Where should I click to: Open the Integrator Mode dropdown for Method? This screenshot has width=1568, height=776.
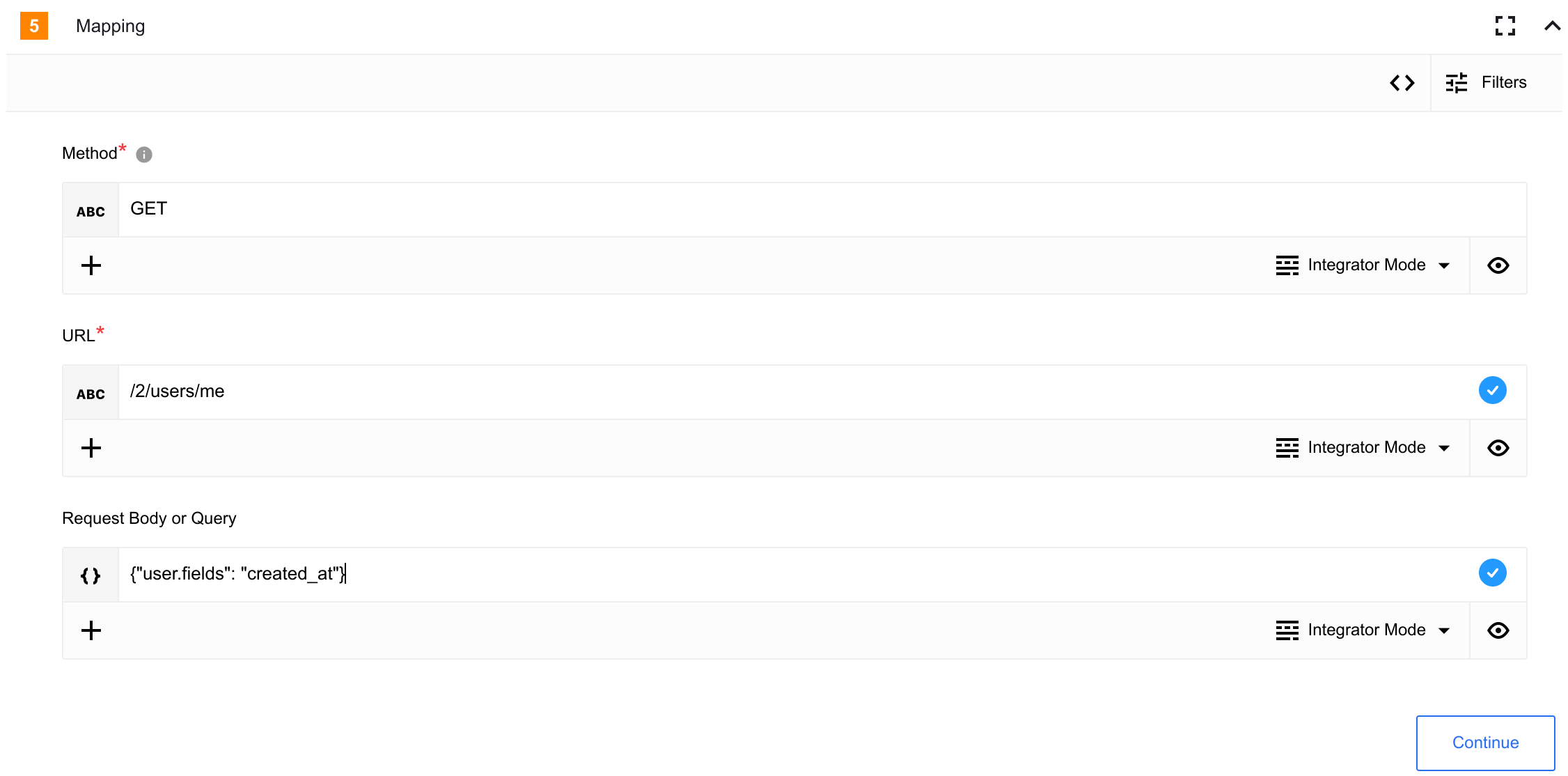pos(1365,265)
